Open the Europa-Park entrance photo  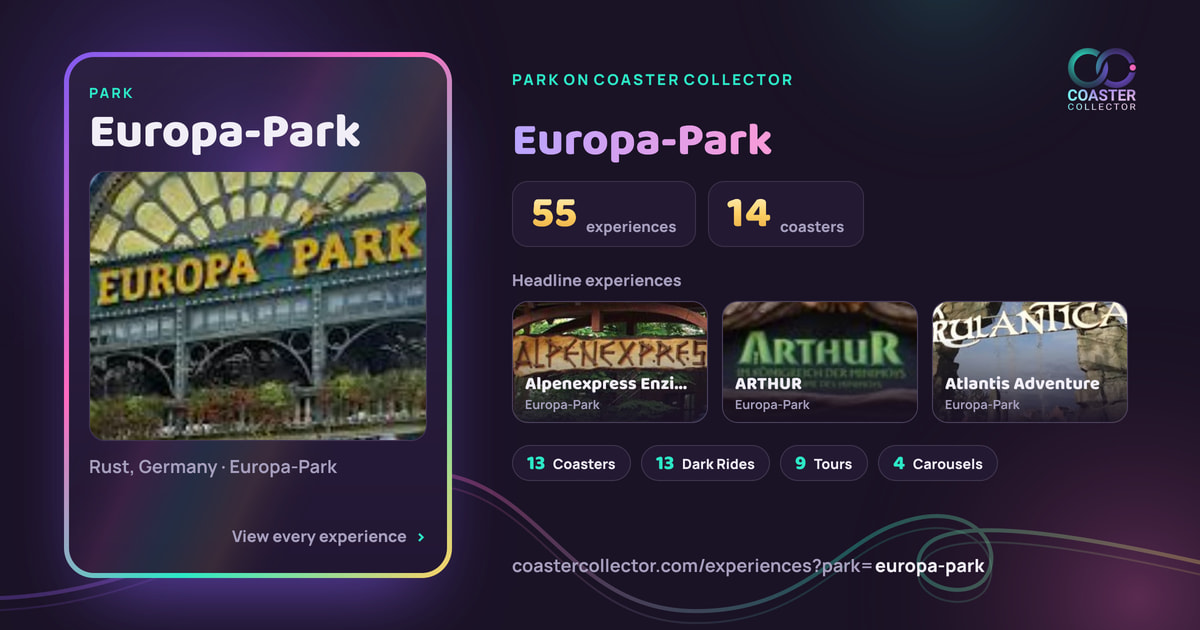click(x=258, y=306)
